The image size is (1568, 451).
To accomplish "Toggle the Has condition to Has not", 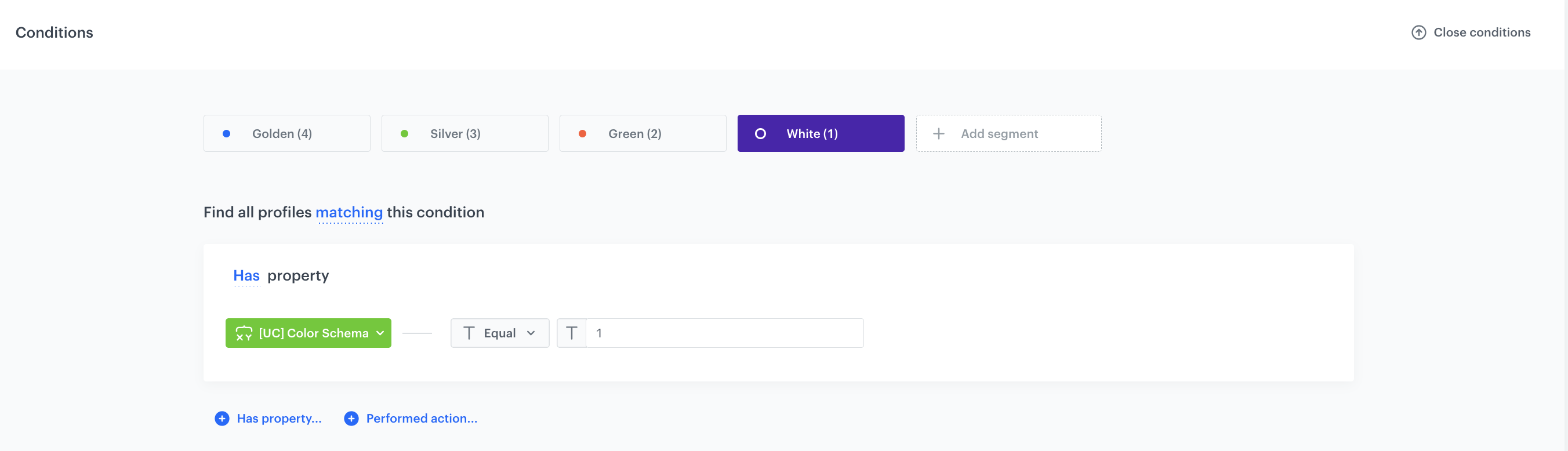I will point(246,276).
